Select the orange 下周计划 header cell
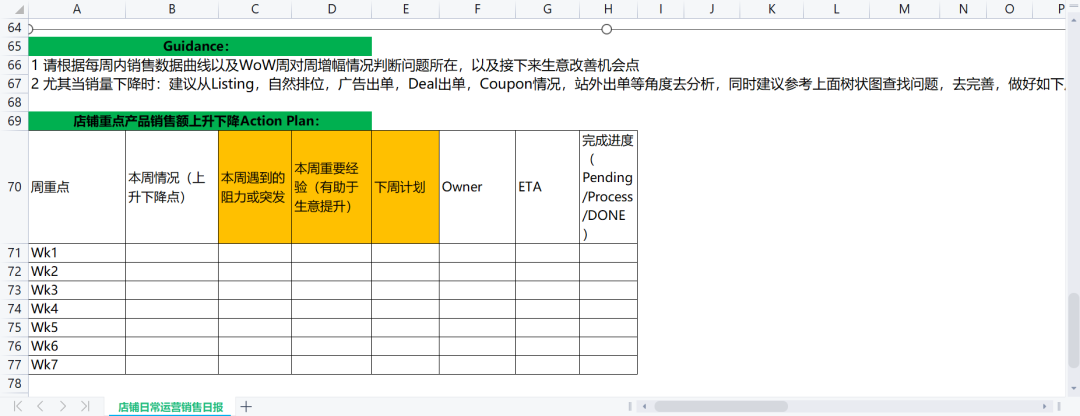 click(x=405, y=186)
